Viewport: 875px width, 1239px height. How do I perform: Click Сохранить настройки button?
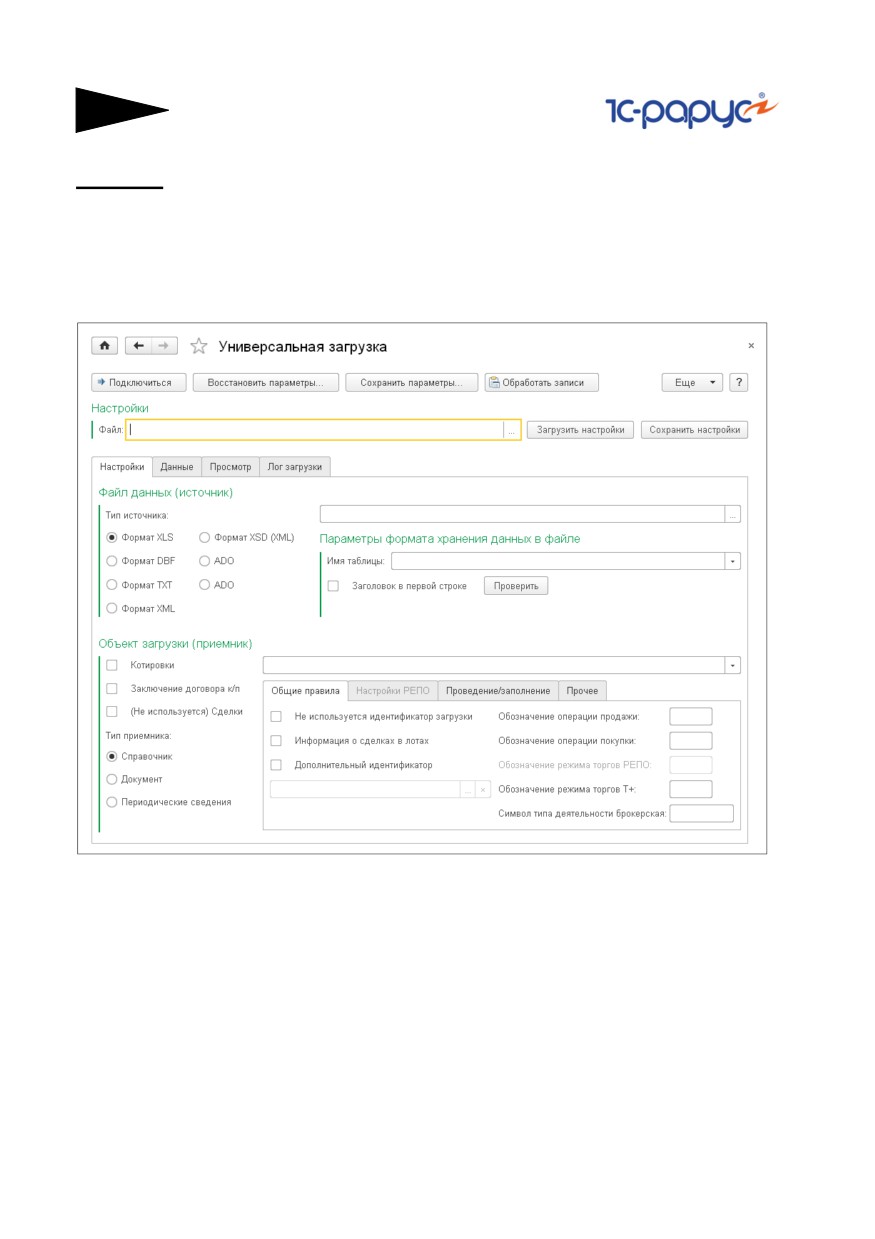[695, 430]
